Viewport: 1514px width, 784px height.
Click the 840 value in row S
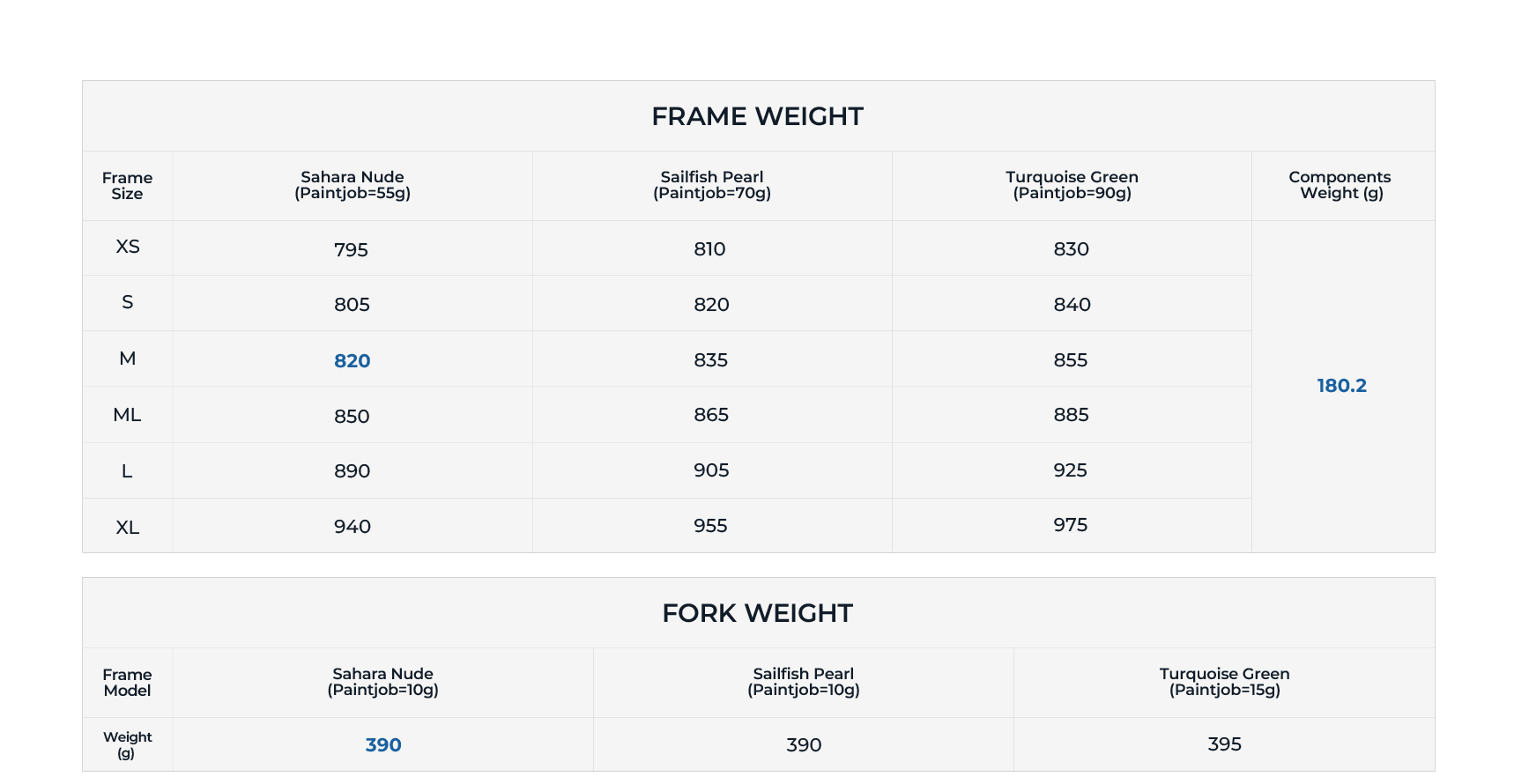[1072, 305]
